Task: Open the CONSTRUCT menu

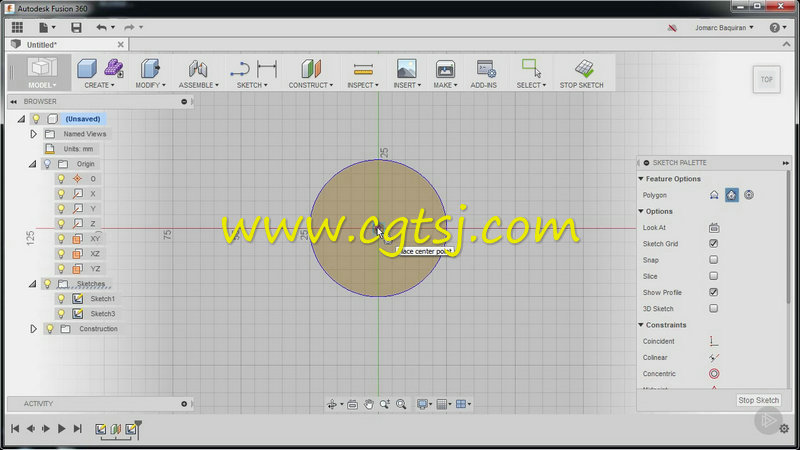Action: coord(311,85)
